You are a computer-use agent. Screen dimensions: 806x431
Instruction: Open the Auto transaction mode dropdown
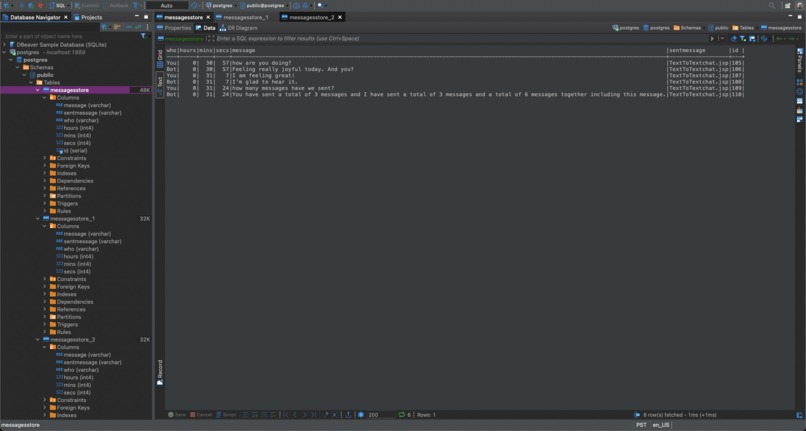(167, 6)
